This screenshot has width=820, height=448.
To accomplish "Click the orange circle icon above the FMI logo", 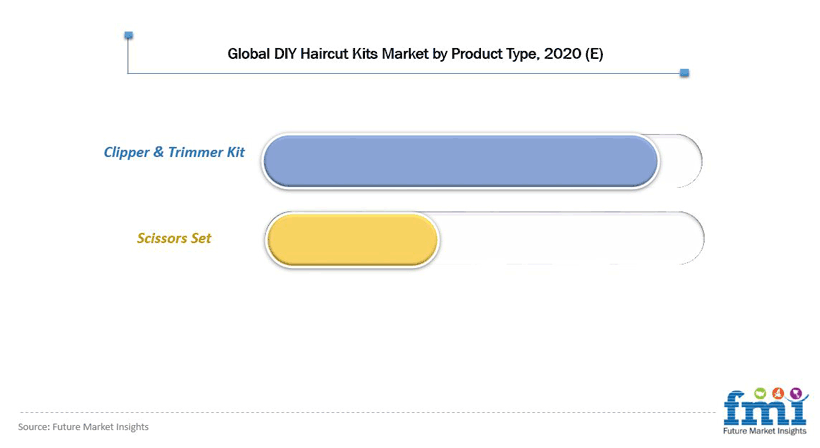I will pos(778,393).
